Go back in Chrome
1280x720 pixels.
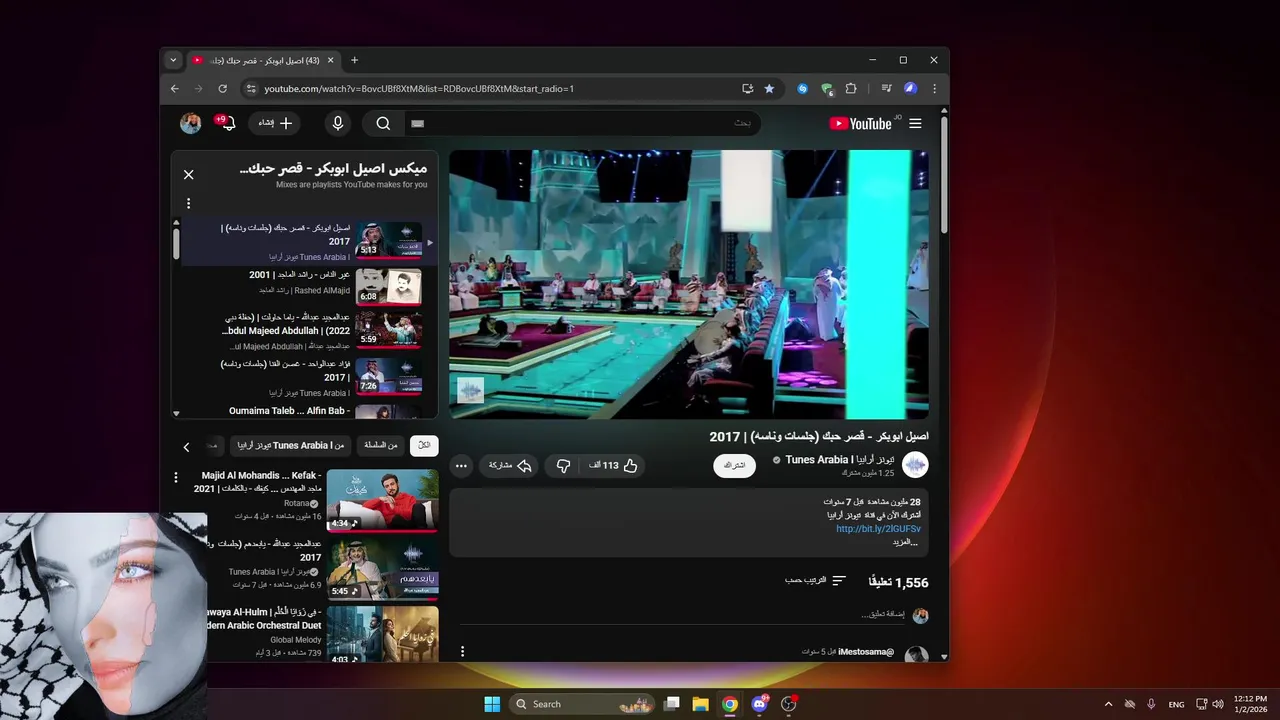pos(175,88)
